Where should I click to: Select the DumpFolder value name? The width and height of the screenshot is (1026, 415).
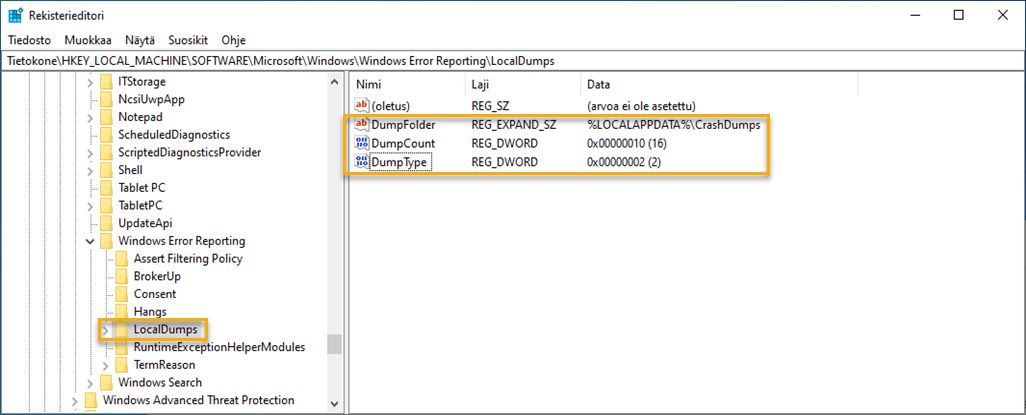403,124
